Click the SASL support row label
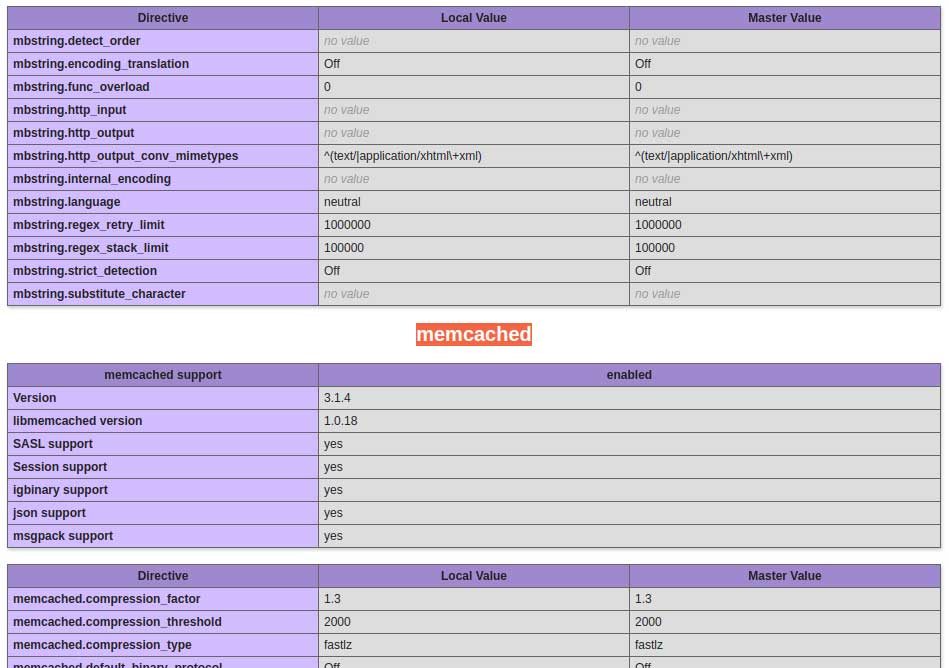This screenshot has width=949, height=668. pyautogui.click(x=53, y=444)
